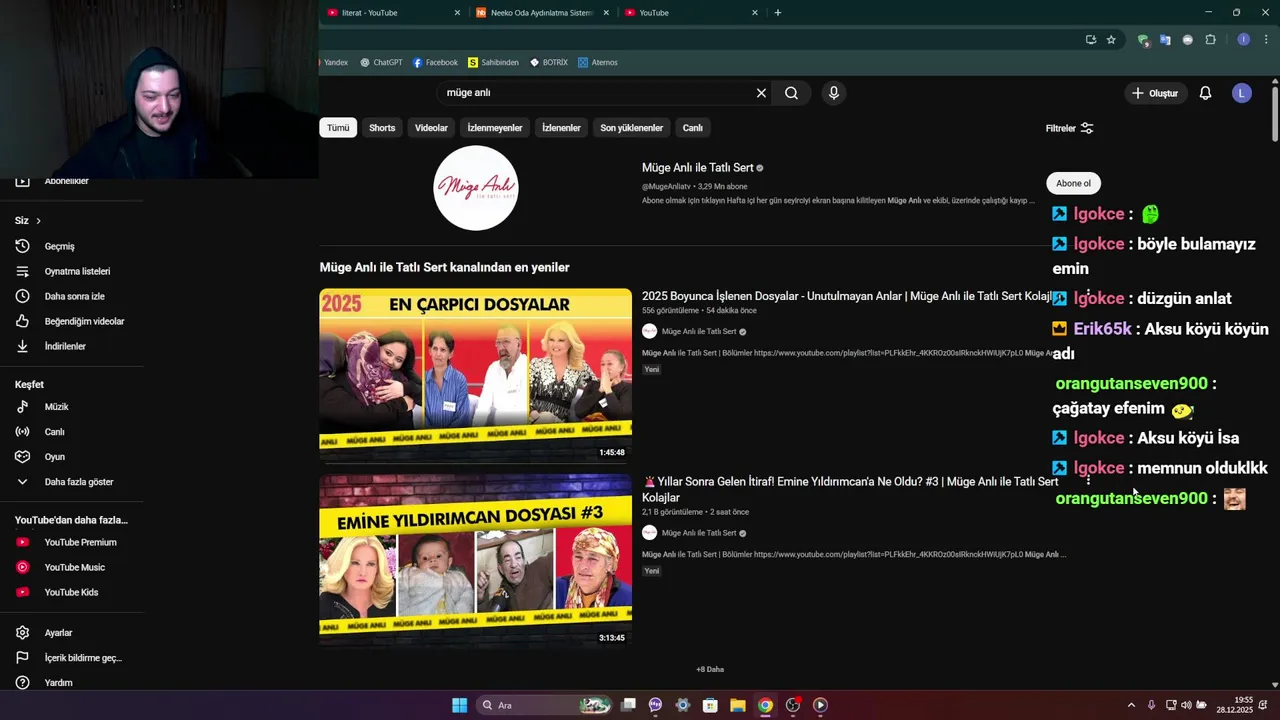Open the Filtreler filter options
Screen dimensions: 1280x720
[1069, 128]
